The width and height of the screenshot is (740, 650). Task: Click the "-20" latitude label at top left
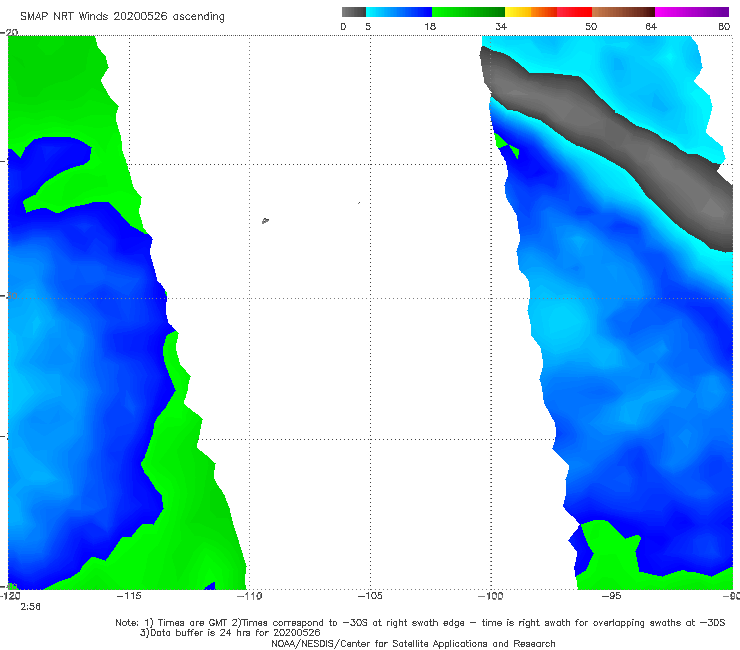pos(9,32)
